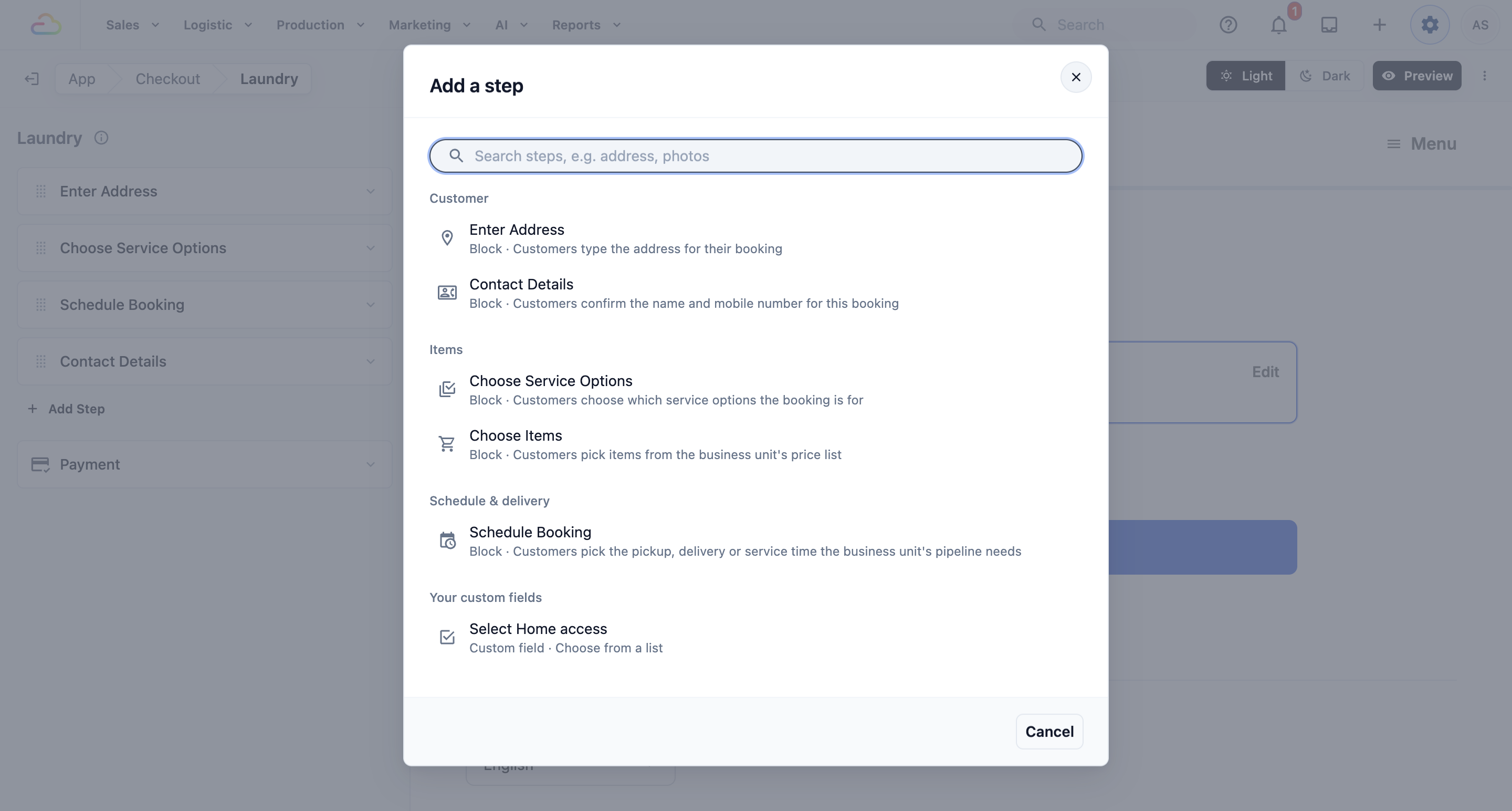Screen dimensions: 1512x811
Task: Switch to Dark theme
Action: [1324, 76]
